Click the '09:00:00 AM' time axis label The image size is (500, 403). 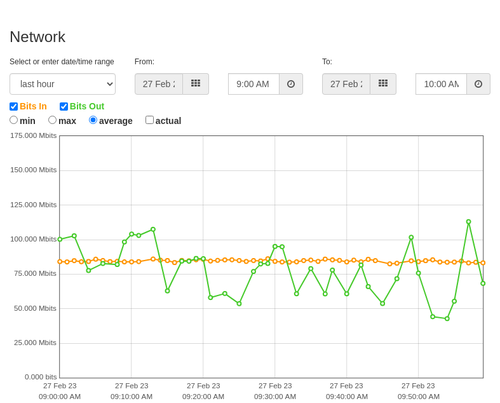pos(60,397)
